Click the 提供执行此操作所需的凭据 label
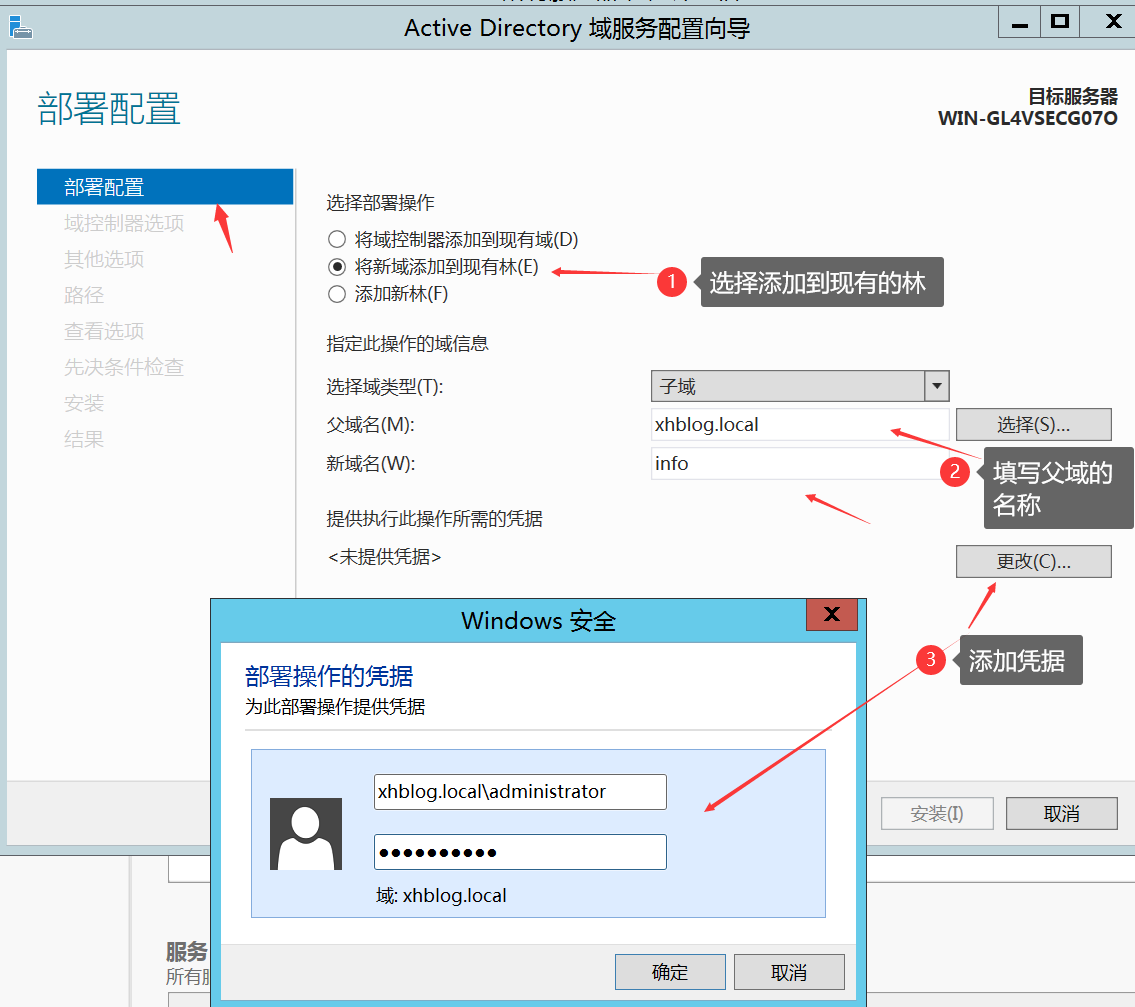This screenshot has height=1007, width=1135. point(434,518)
